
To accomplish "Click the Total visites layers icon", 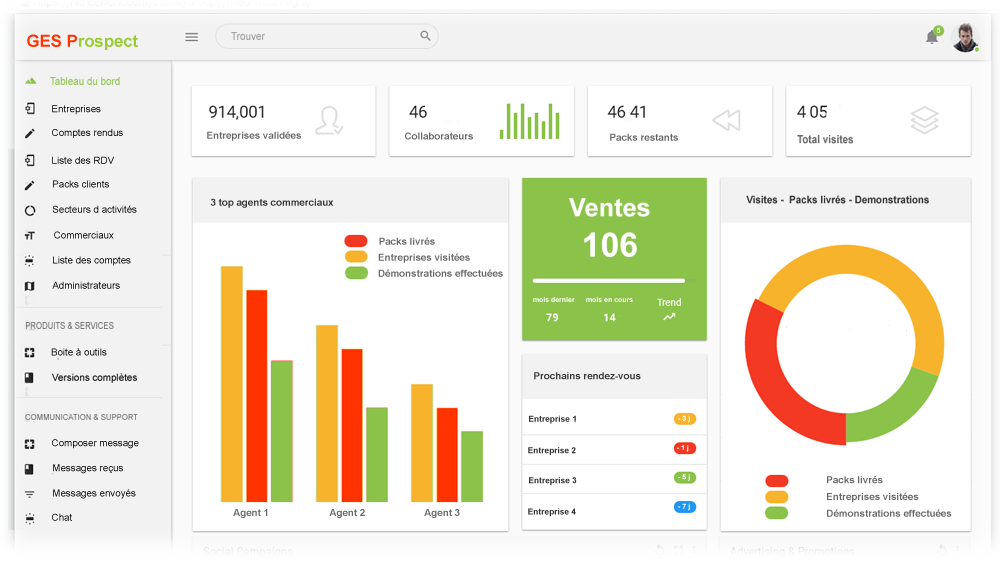I will click(x=924, y=121).
